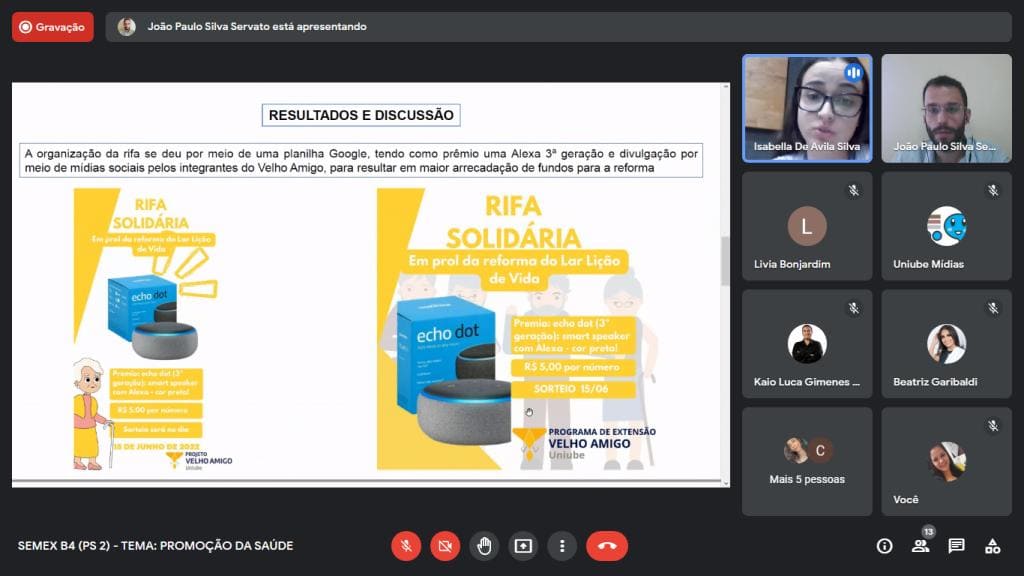Click the speaking indicator on Isabella's tile

click(x=853, y=72)
